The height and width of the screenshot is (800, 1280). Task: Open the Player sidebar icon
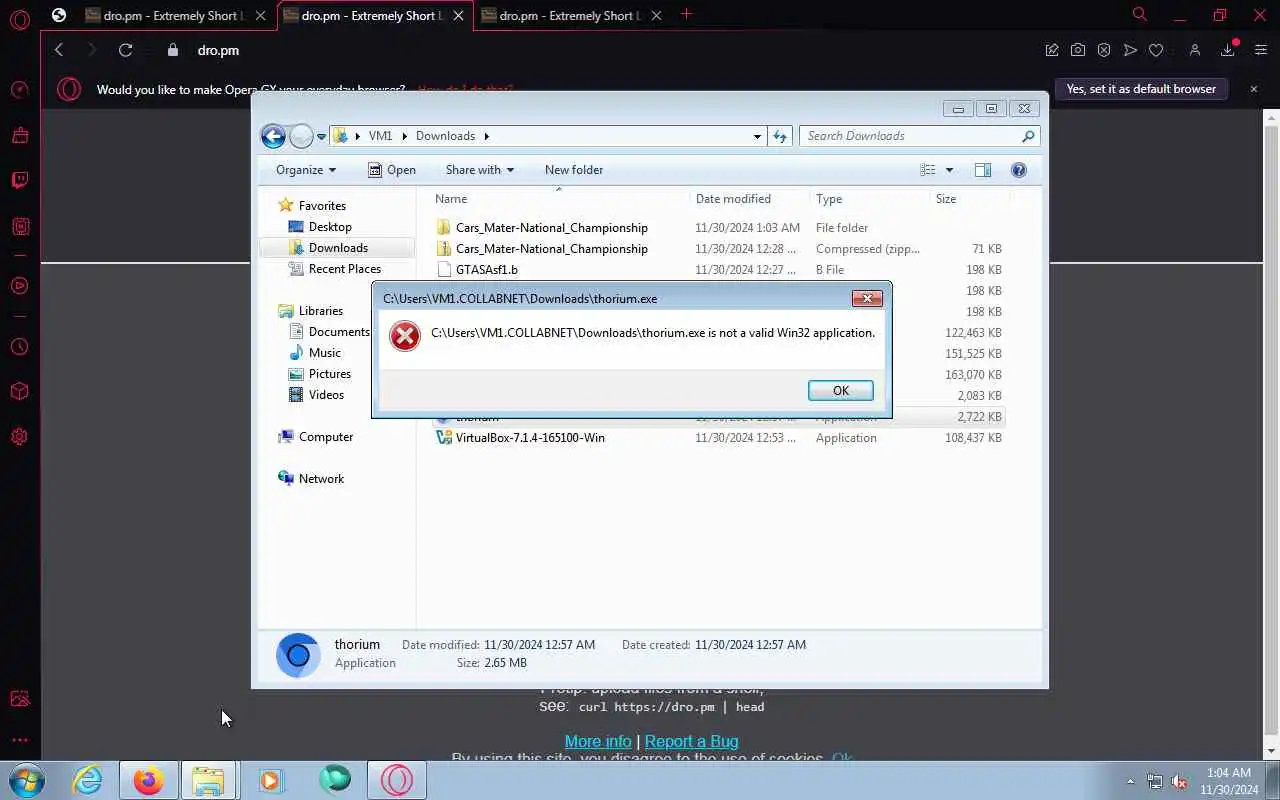[20, 286]
